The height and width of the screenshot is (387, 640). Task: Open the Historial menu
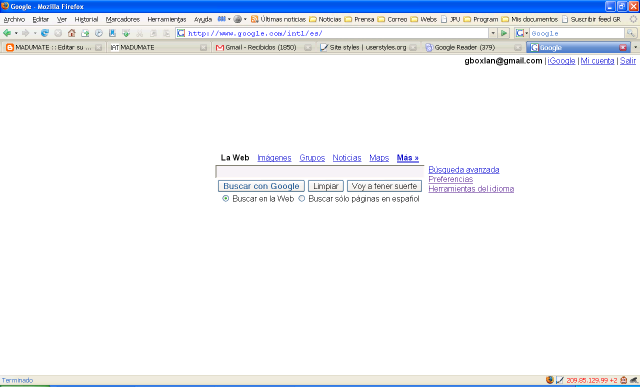[86, 19]
